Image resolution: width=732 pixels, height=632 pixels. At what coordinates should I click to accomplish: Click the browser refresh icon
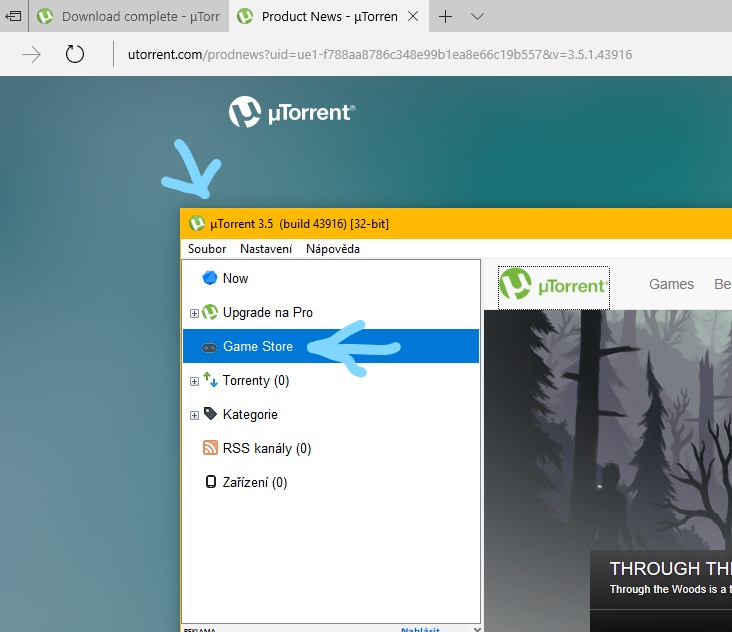pos(75,54)
